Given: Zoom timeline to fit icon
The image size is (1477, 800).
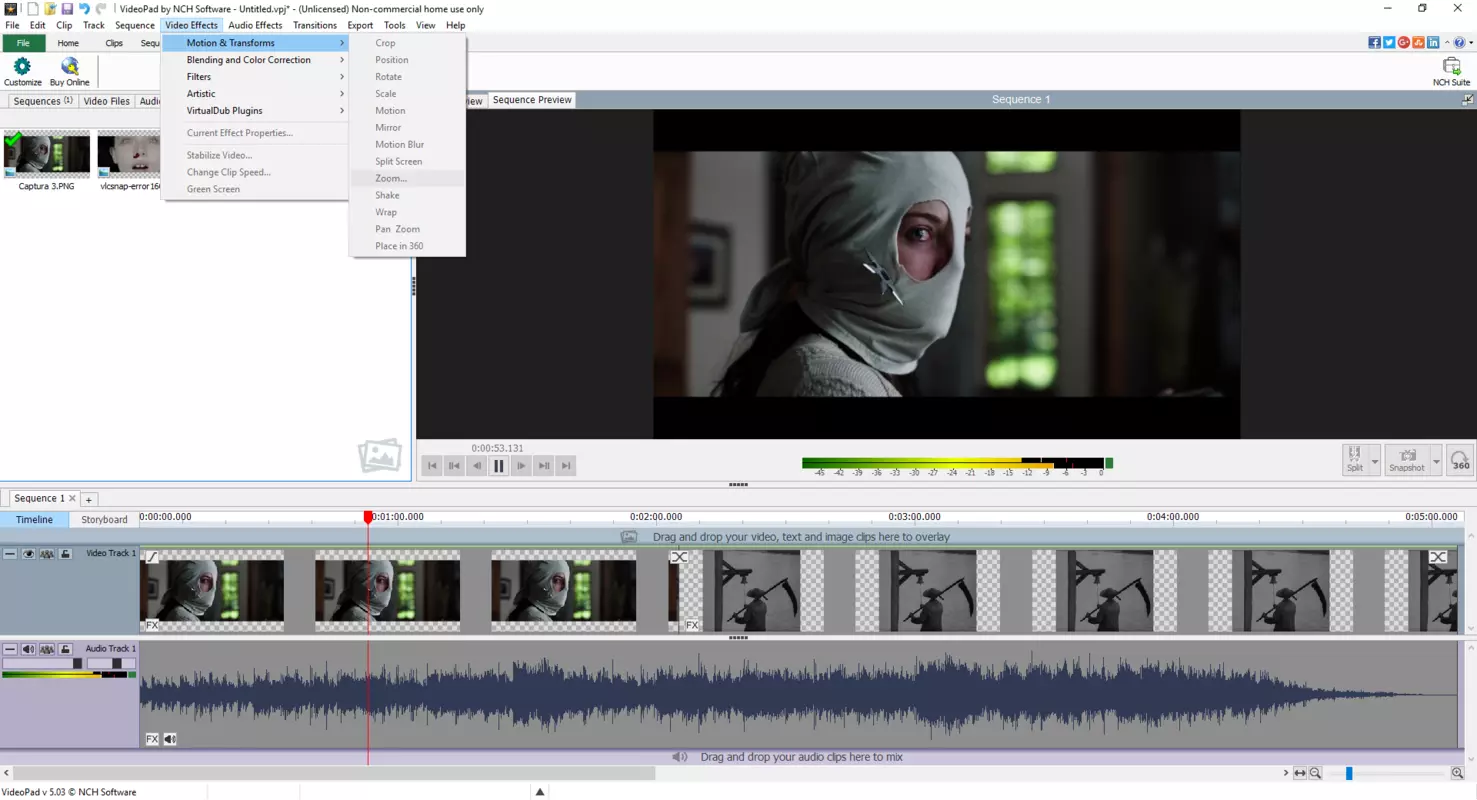Looking at the screenshot, I should click(x=1299, y=773).
